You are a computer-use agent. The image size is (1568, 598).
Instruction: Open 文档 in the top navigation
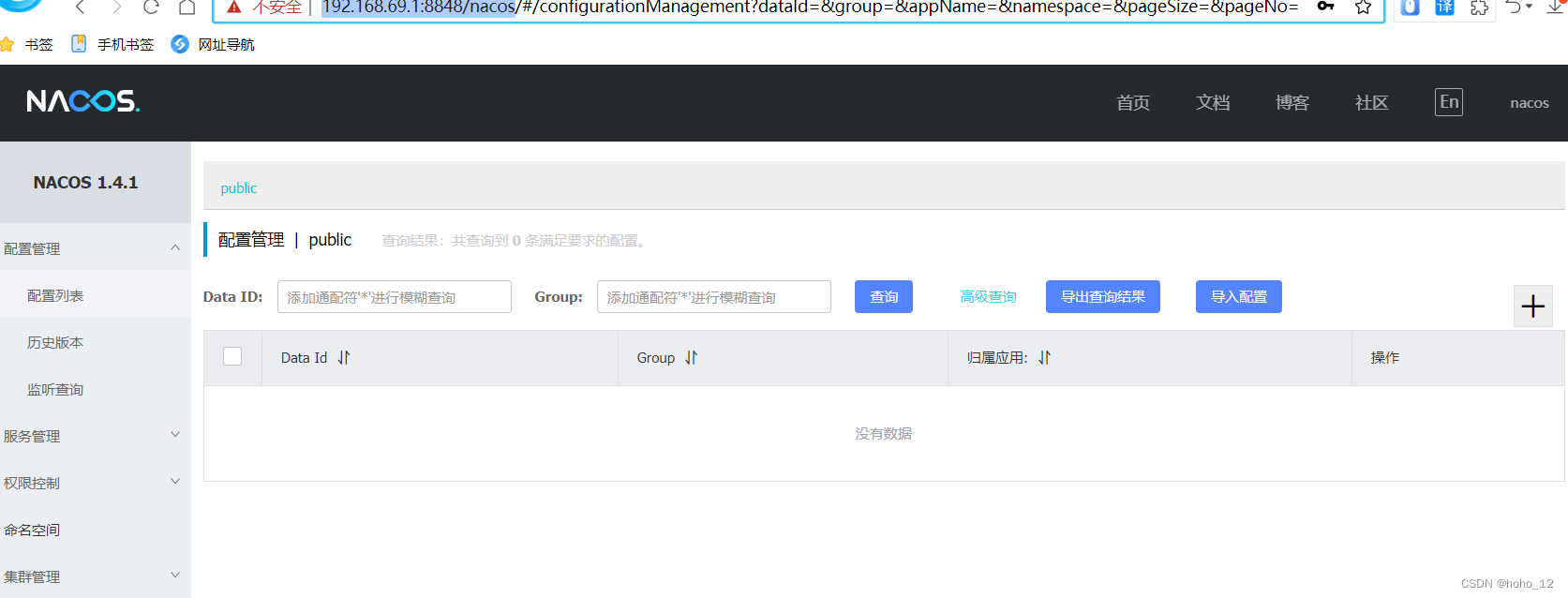coord(1213,103)
